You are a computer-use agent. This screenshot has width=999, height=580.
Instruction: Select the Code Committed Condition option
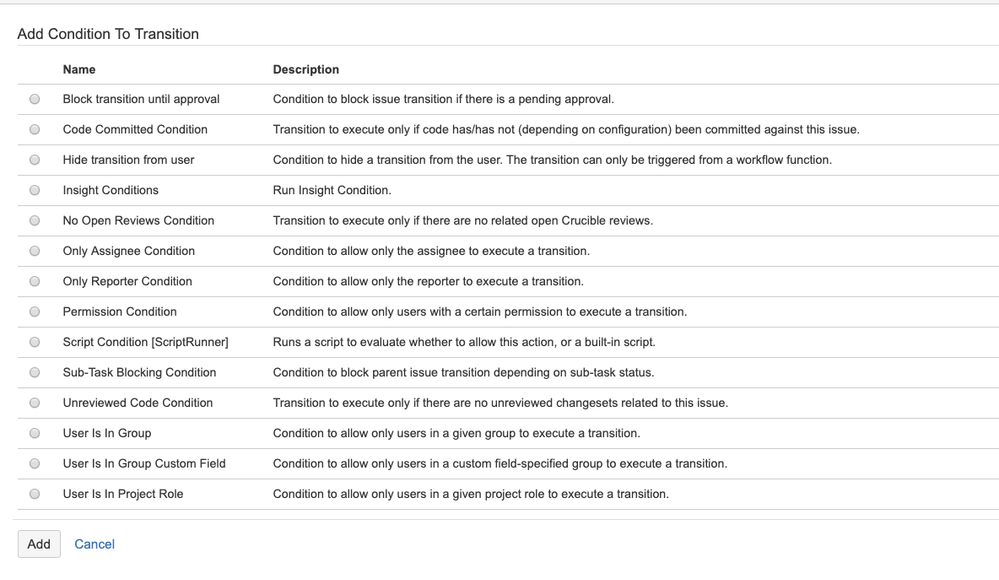coord(34,129)
